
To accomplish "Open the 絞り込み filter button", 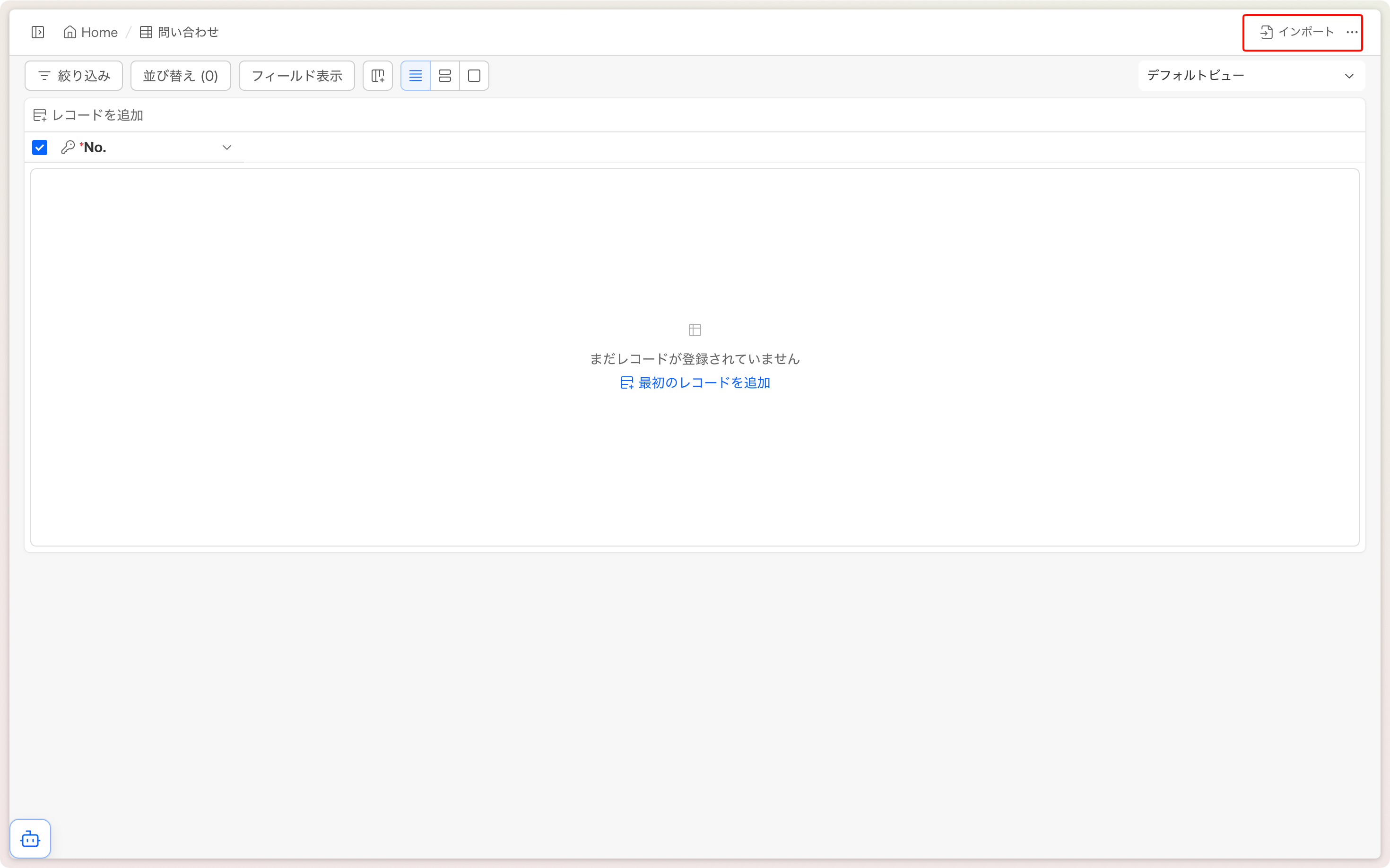I will [x=73, y=76].
